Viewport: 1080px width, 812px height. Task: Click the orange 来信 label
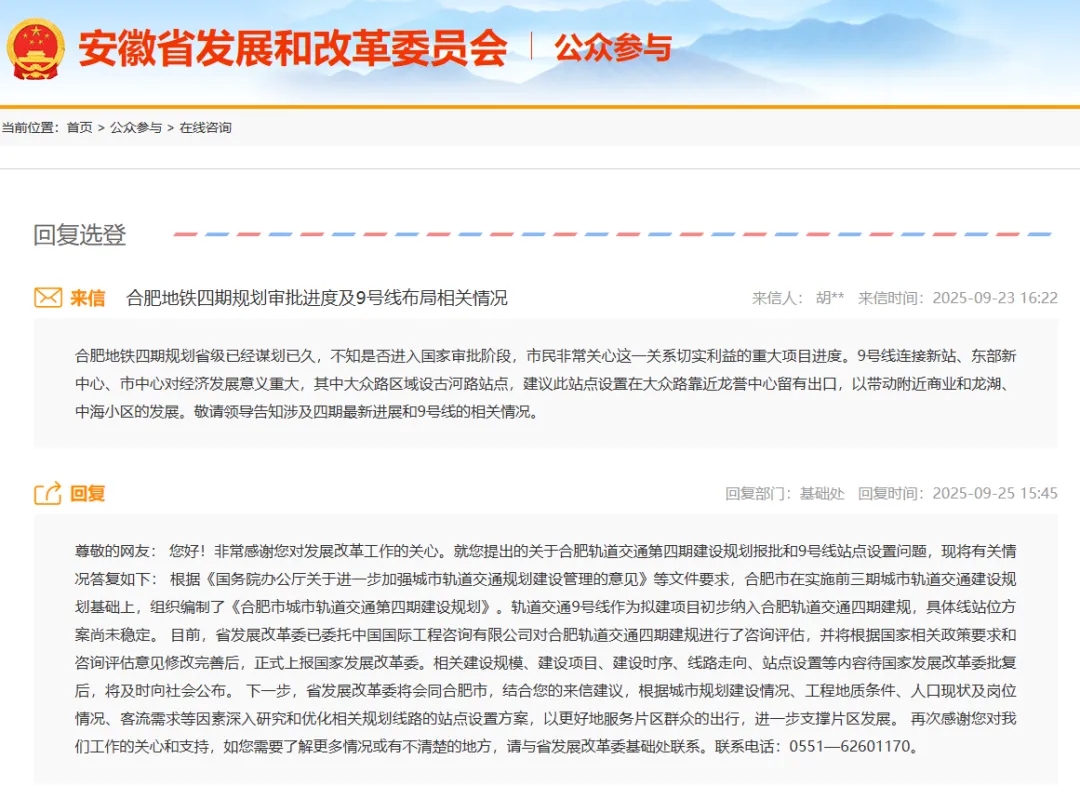(87, 298)
